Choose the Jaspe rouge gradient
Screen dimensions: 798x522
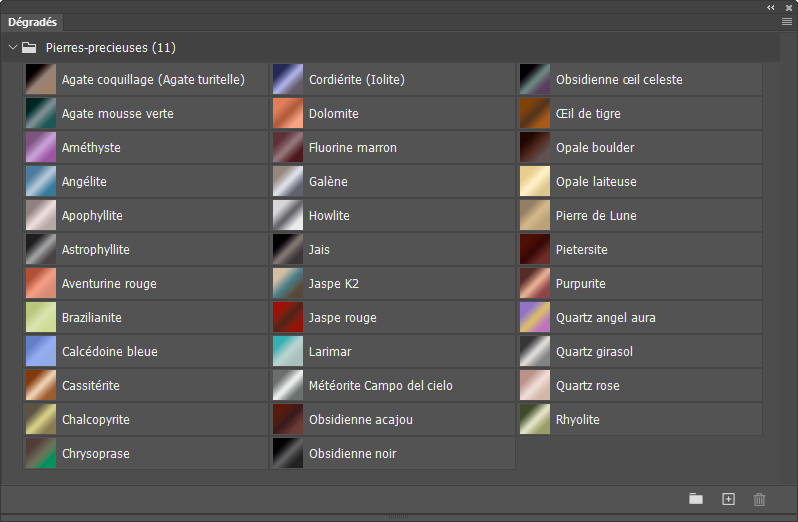(288, 318)
